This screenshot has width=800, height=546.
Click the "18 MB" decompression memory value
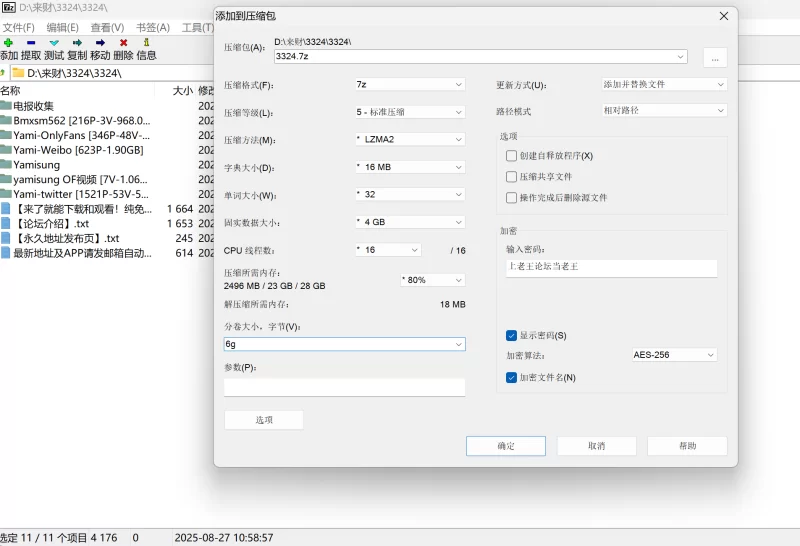(453, 305)
